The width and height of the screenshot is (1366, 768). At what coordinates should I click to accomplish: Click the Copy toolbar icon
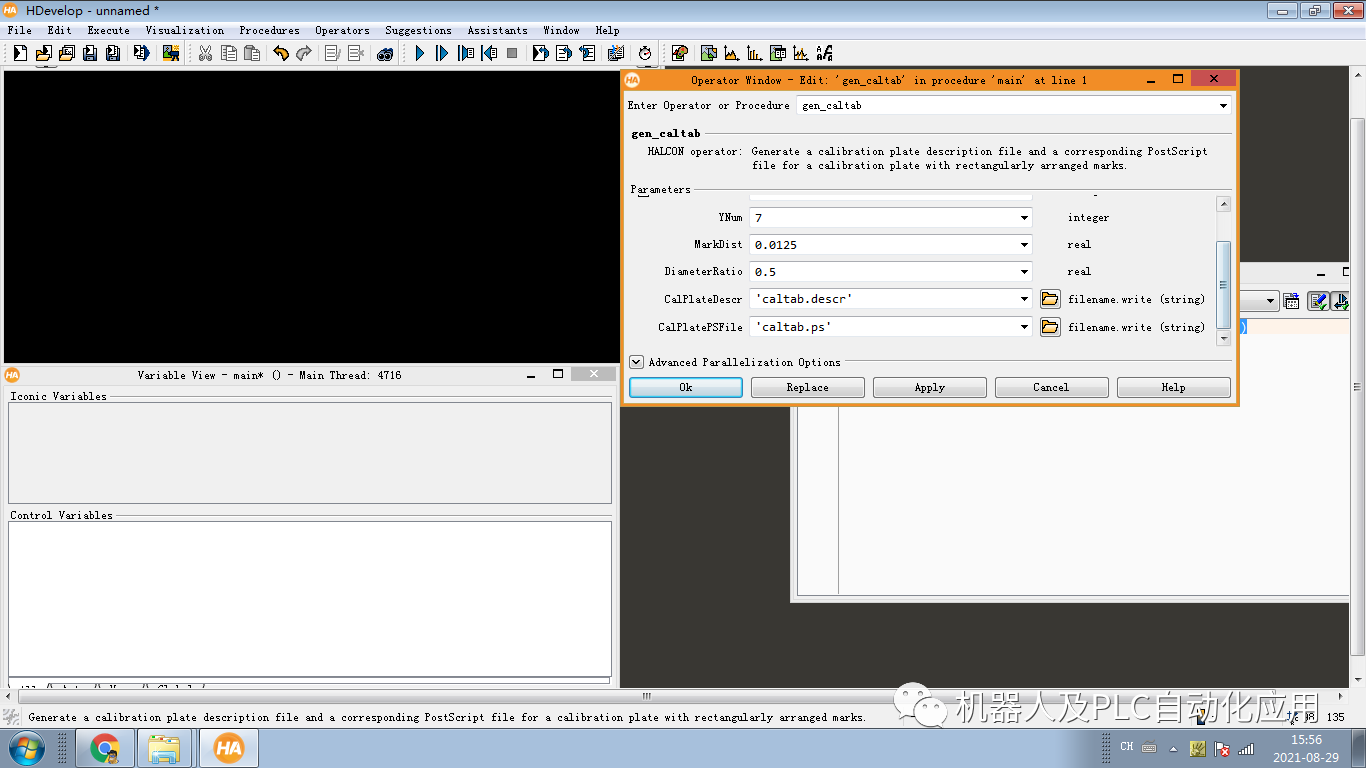pyautogui.click(x=229, y=53)
